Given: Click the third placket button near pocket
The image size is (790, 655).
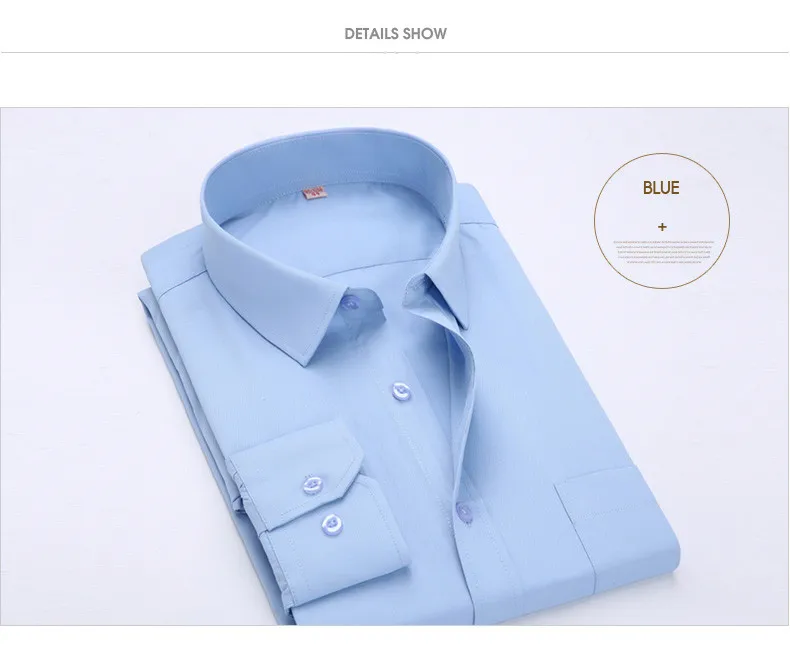Looking at the screenshot, I should point(464,512).
